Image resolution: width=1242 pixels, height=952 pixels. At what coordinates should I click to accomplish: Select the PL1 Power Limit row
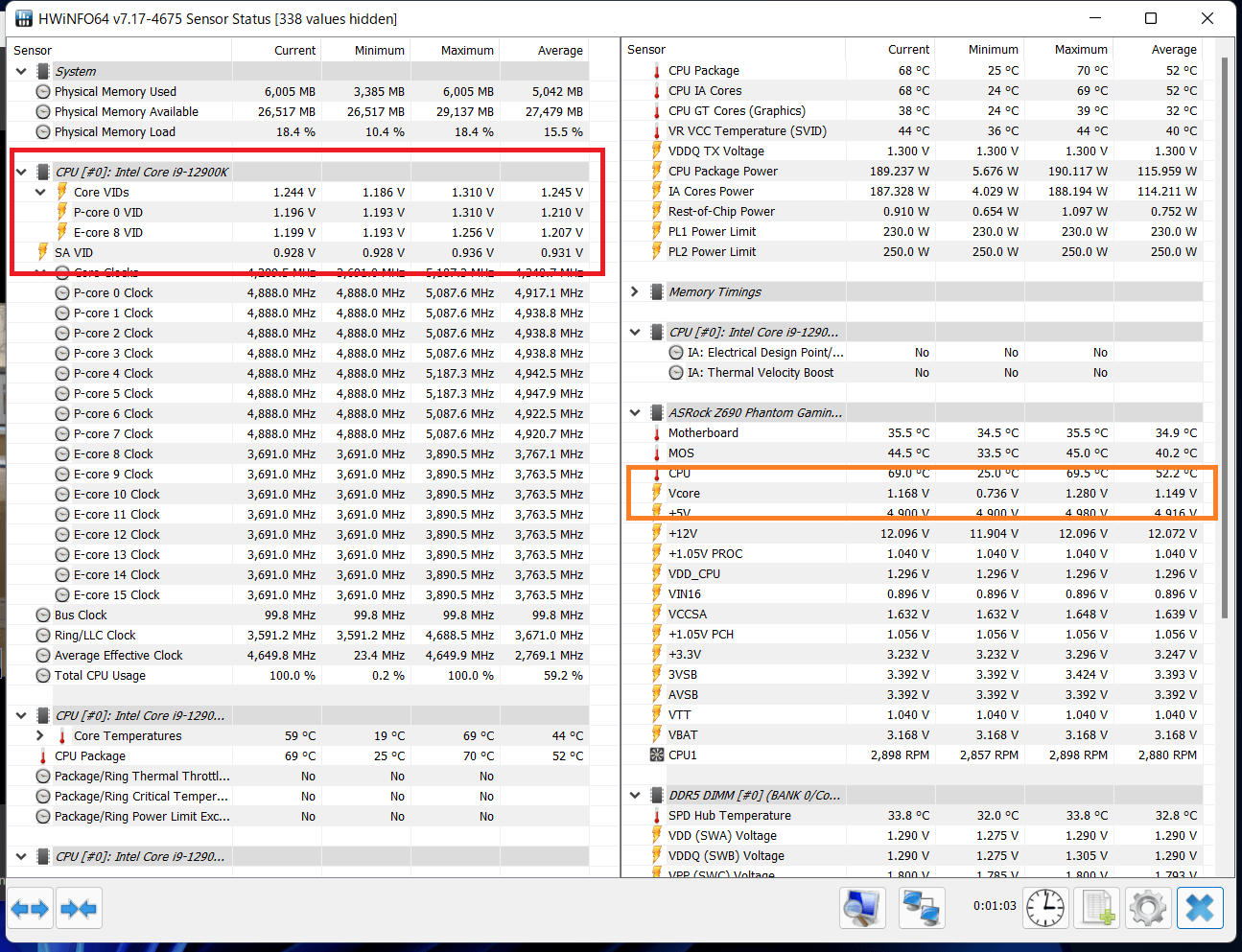pyautogui.click(x=912, y=232)
